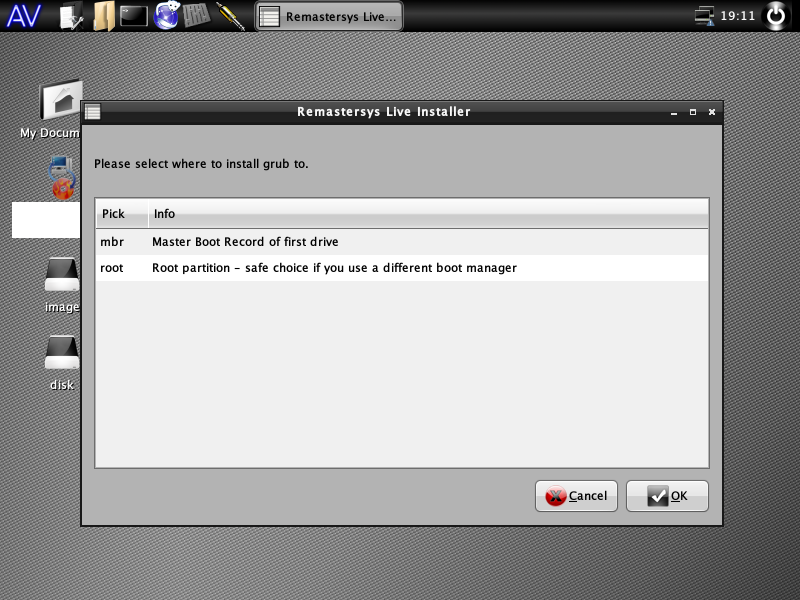Image resolution: width=800 pixels, height=600 pixels.
Task: Confirm selection with OK button
Action: click(x=667, y=496)
